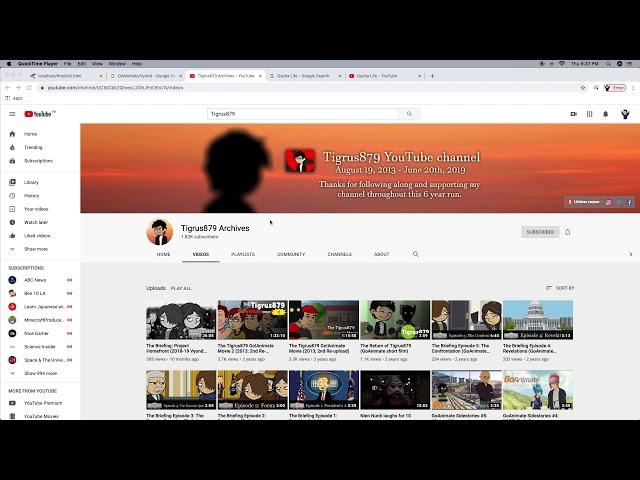This screenshot has width=640, height=480.
Task: Switch to the ABOUT channel tab
Action: click(x=382, y=254)
